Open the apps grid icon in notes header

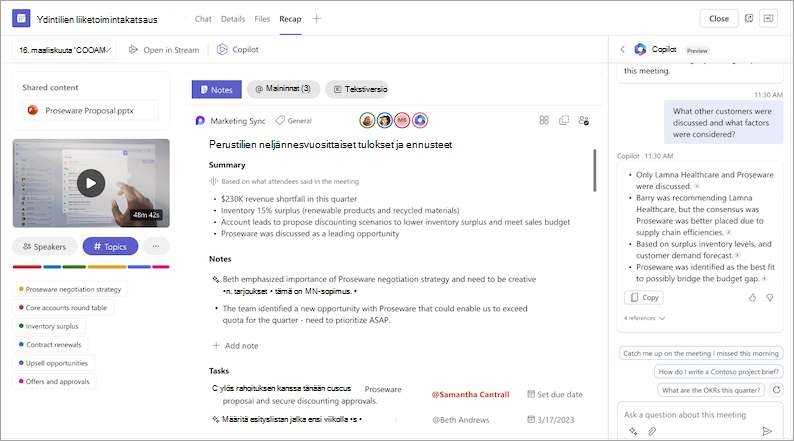544,120
